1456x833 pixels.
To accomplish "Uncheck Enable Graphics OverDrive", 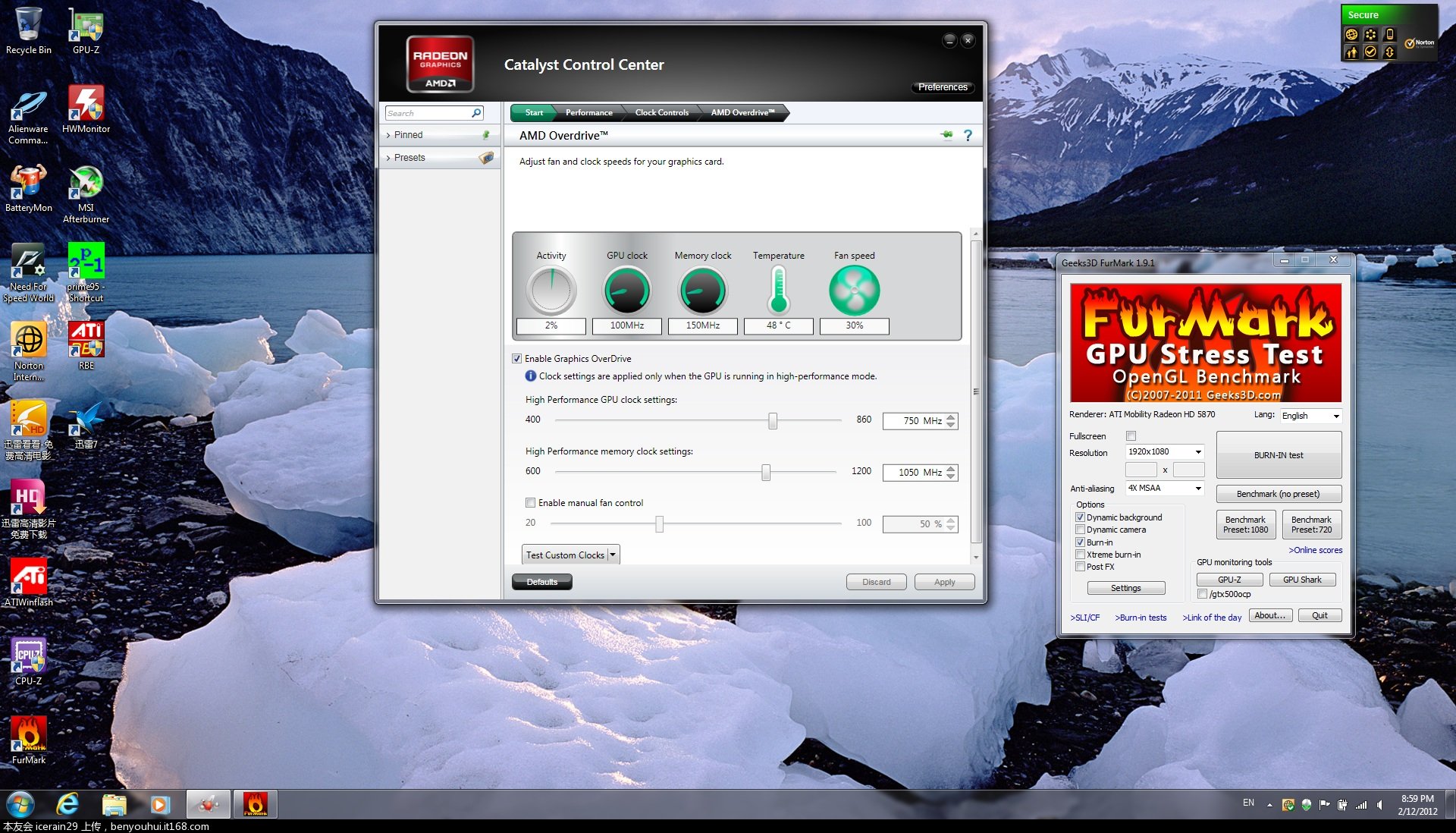I will [517, 359].
